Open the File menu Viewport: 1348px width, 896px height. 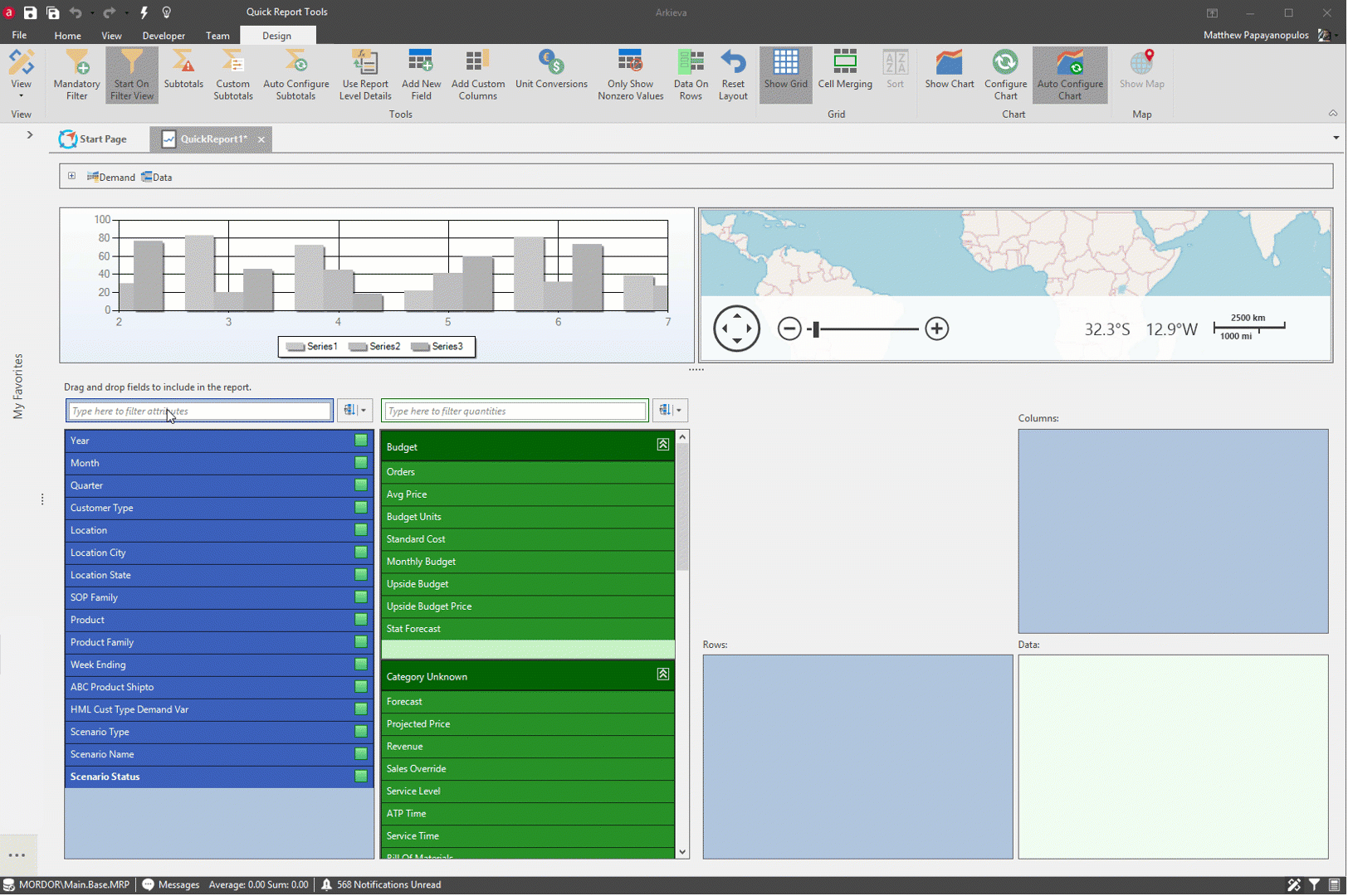point(19,36)
